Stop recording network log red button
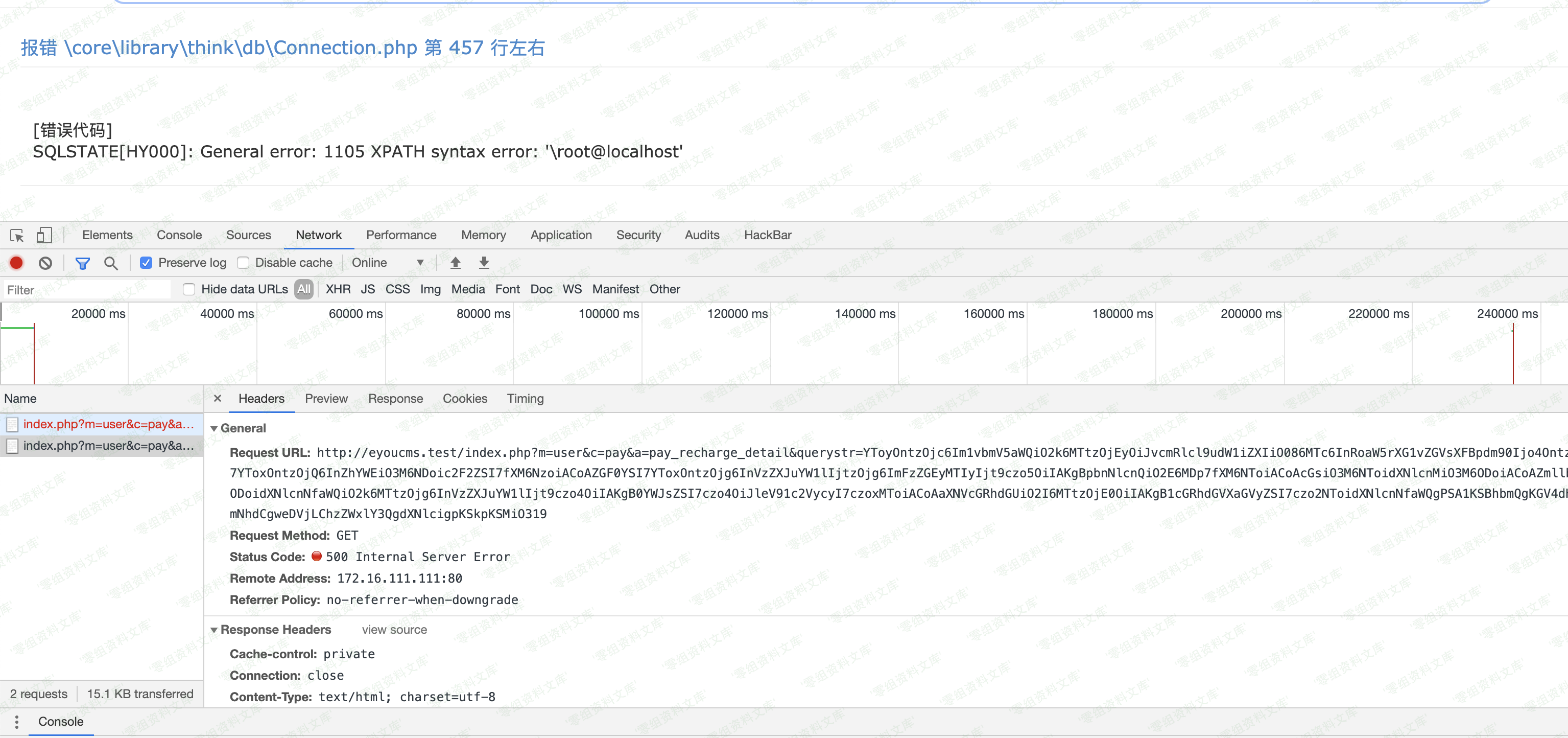 click(16, 263)
